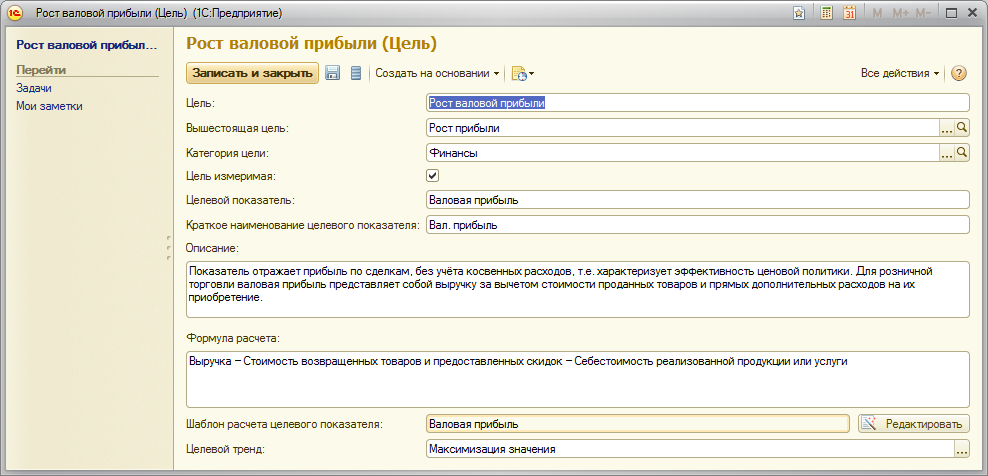Open the Задачи navigation link

34,88
